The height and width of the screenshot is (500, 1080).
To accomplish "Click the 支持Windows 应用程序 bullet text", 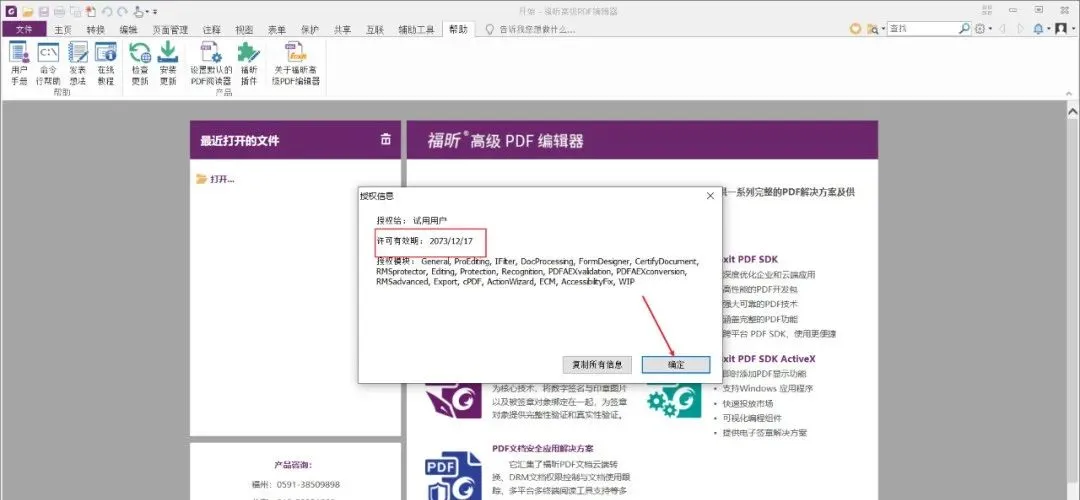I will click(768, 388).
